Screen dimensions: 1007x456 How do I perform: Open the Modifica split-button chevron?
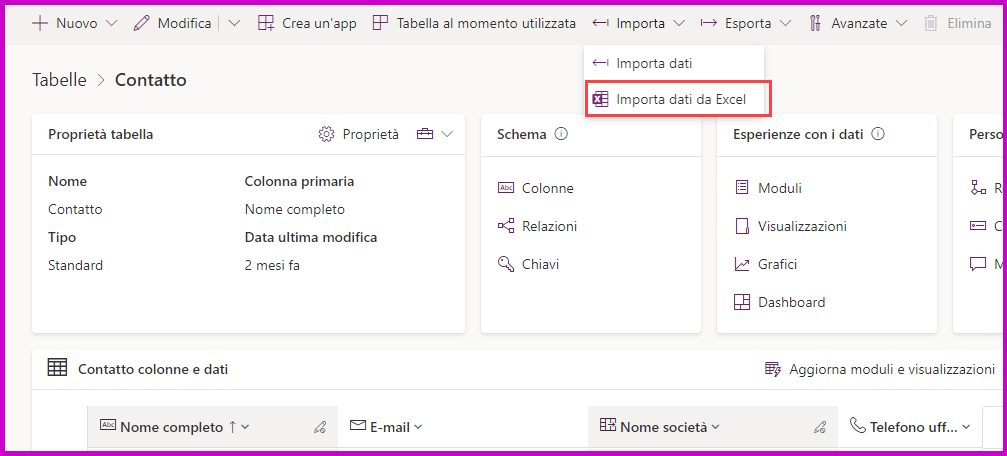234,24
